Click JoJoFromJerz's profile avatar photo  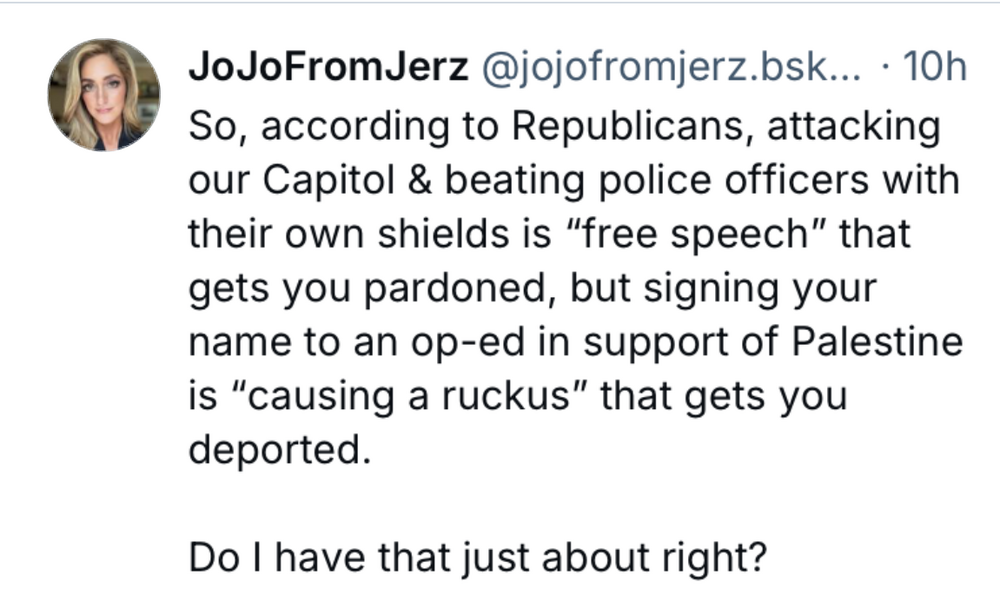[104, 95]
